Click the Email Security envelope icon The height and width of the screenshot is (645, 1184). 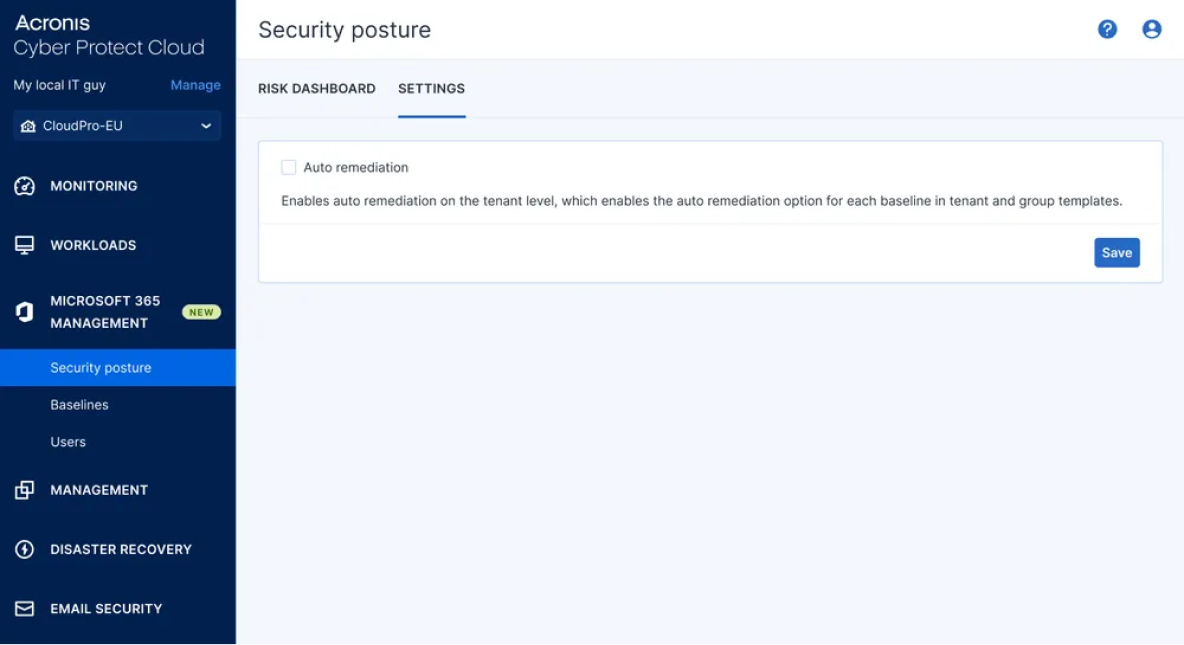(x=25, y=608)
